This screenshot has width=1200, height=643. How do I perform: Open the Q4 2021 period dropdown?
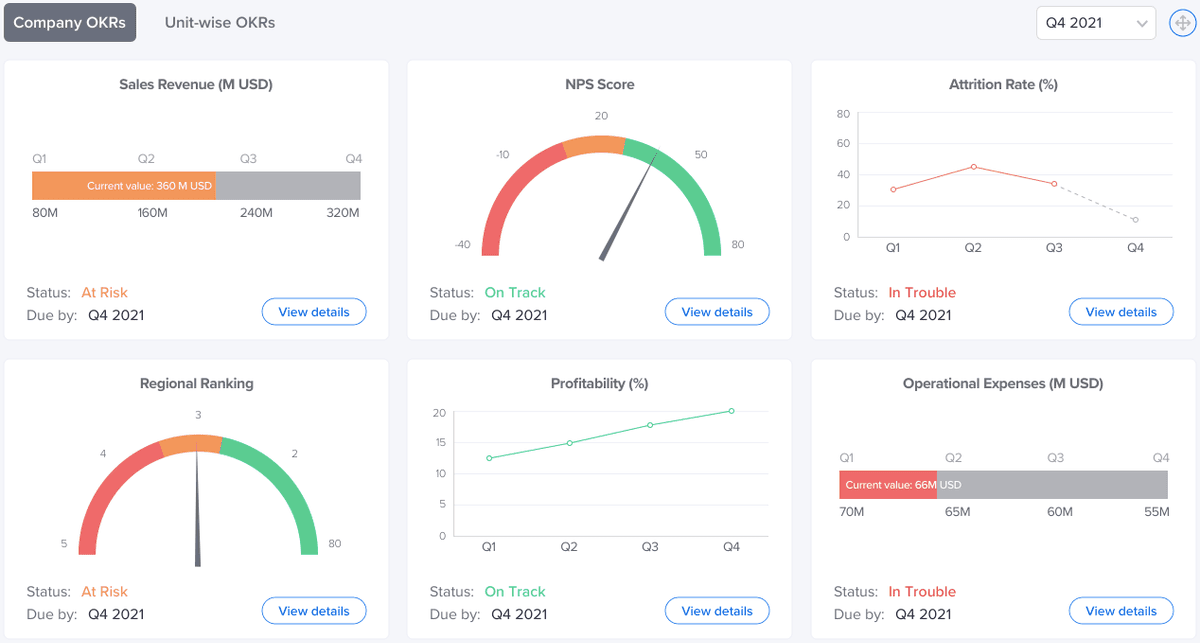pos(1095,23)
